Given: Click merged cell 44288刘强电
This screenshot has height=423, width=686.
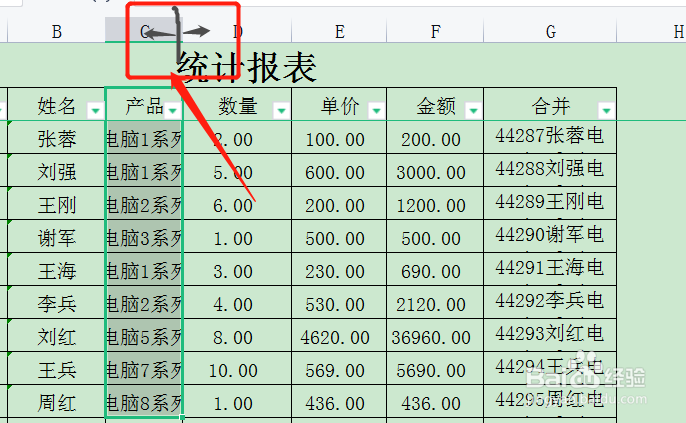Looking at the screenshot, I should coord(550,170).
